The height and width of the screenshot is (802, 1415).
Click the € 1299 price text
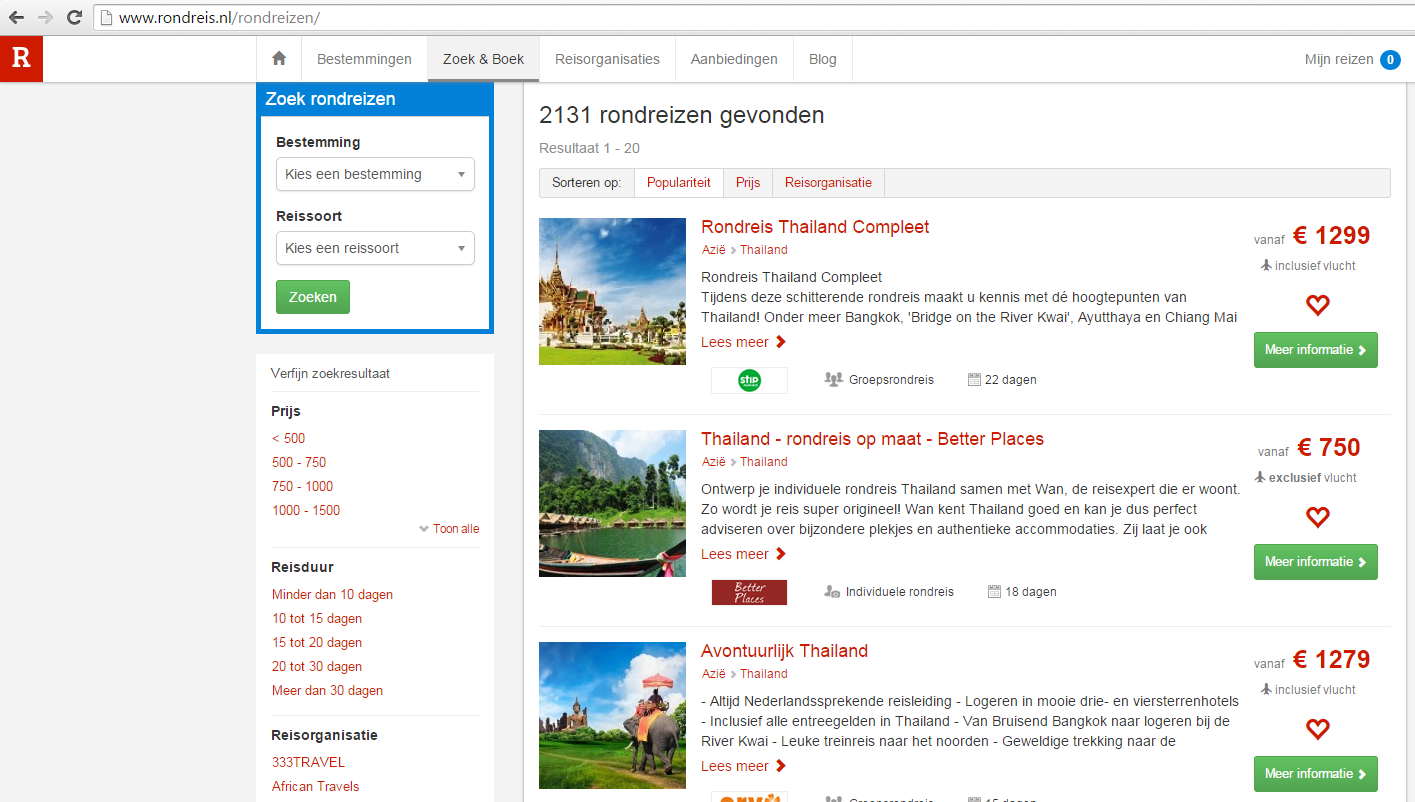(x=1331, y=236)
